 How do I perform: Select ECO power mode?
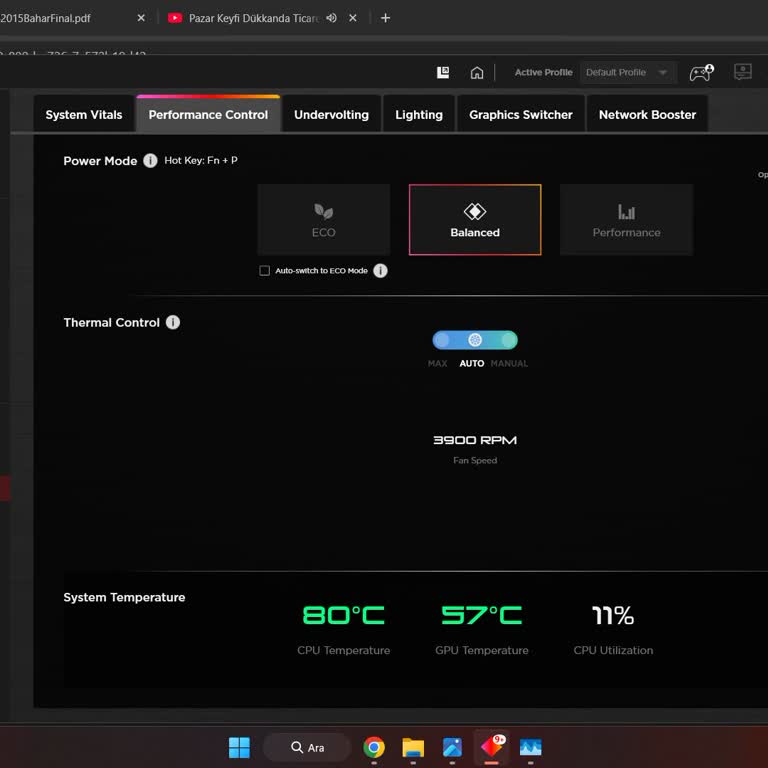tap(323, 219)
